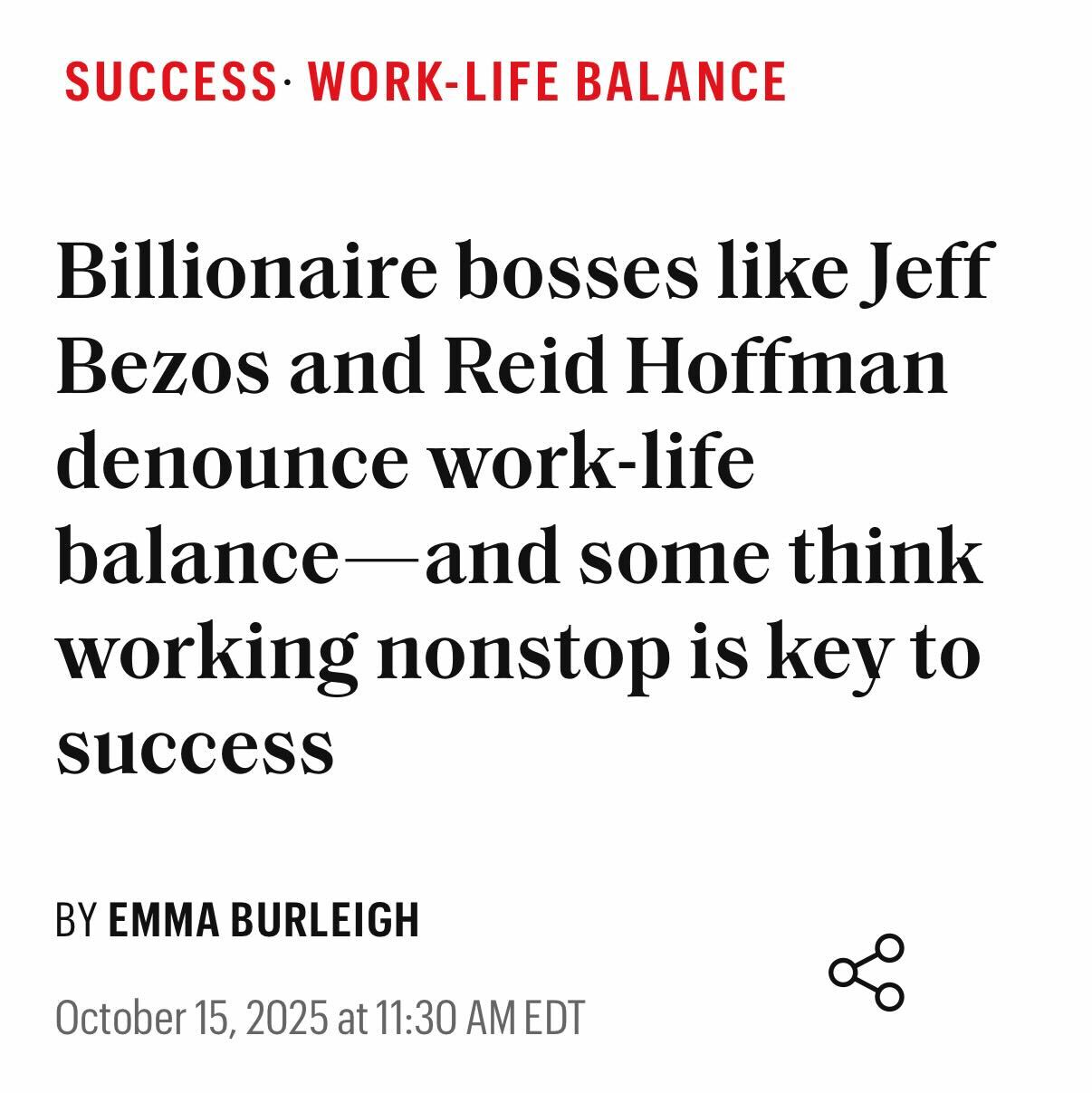Click author name Emma Burleigh
1092x1093 pixels.
point(263,920)
